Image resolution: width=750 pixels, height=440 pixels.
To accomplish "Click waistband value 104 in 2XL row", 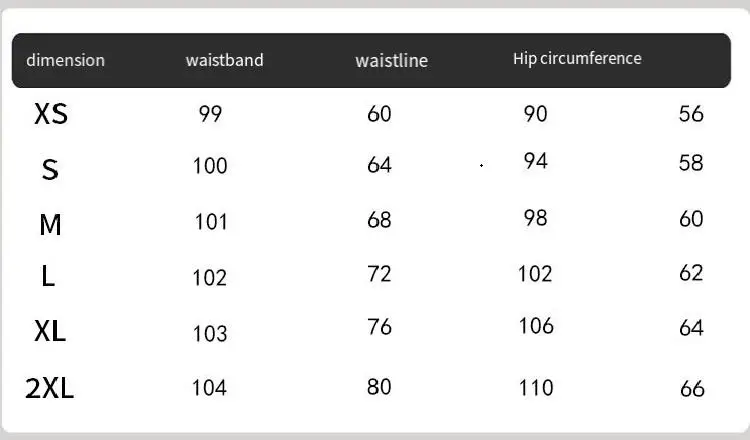I will [209, 388].
